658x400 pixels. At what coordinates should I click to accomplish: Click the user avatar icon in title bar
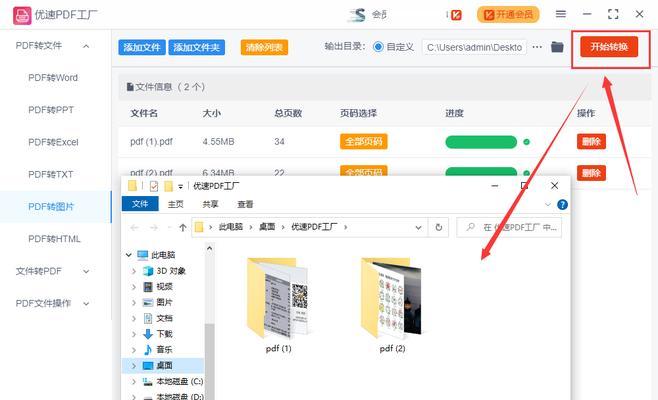[358, 15]
